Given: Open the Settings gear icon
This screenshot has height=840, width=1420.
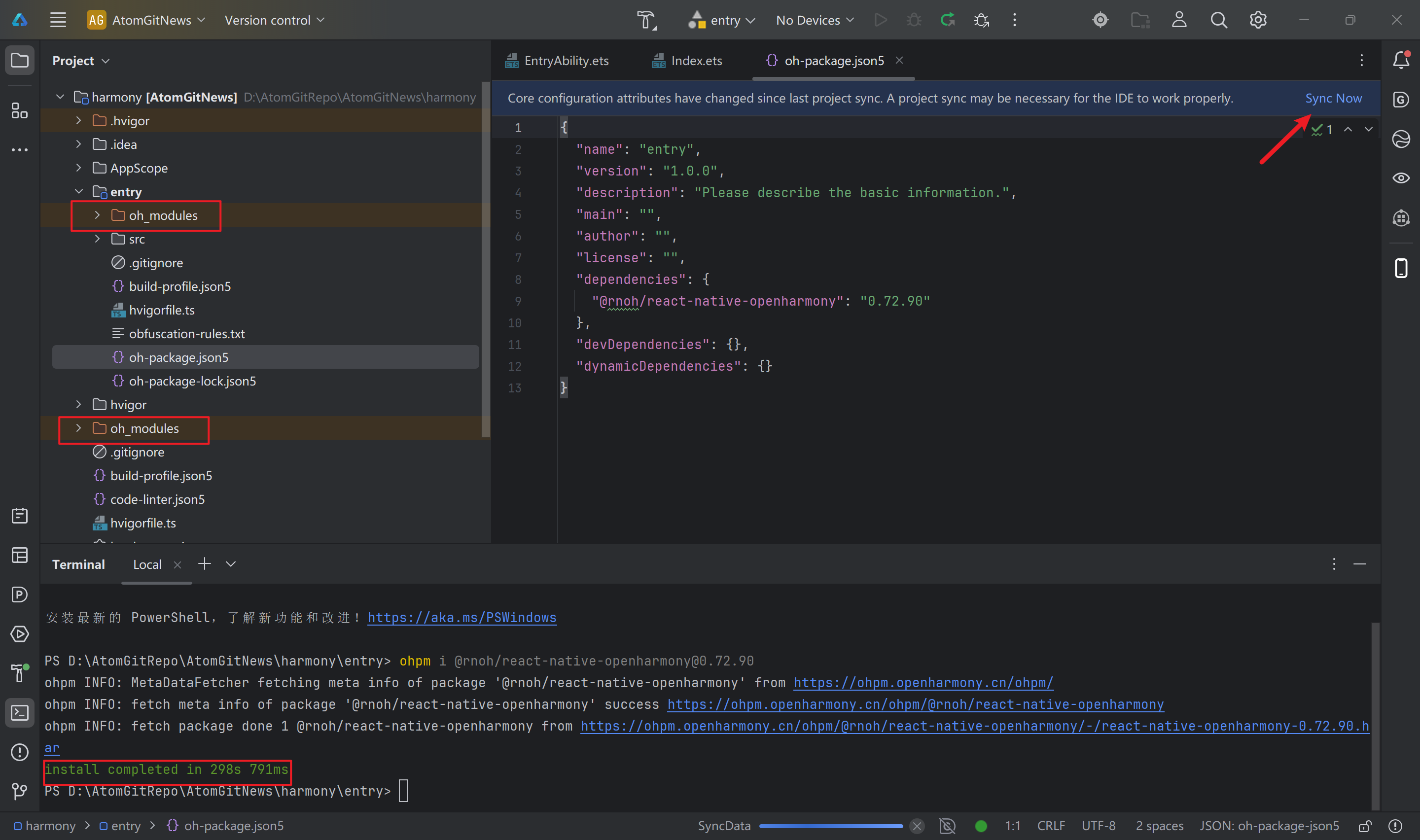Looking at the screenshot, I should 1258,20.
